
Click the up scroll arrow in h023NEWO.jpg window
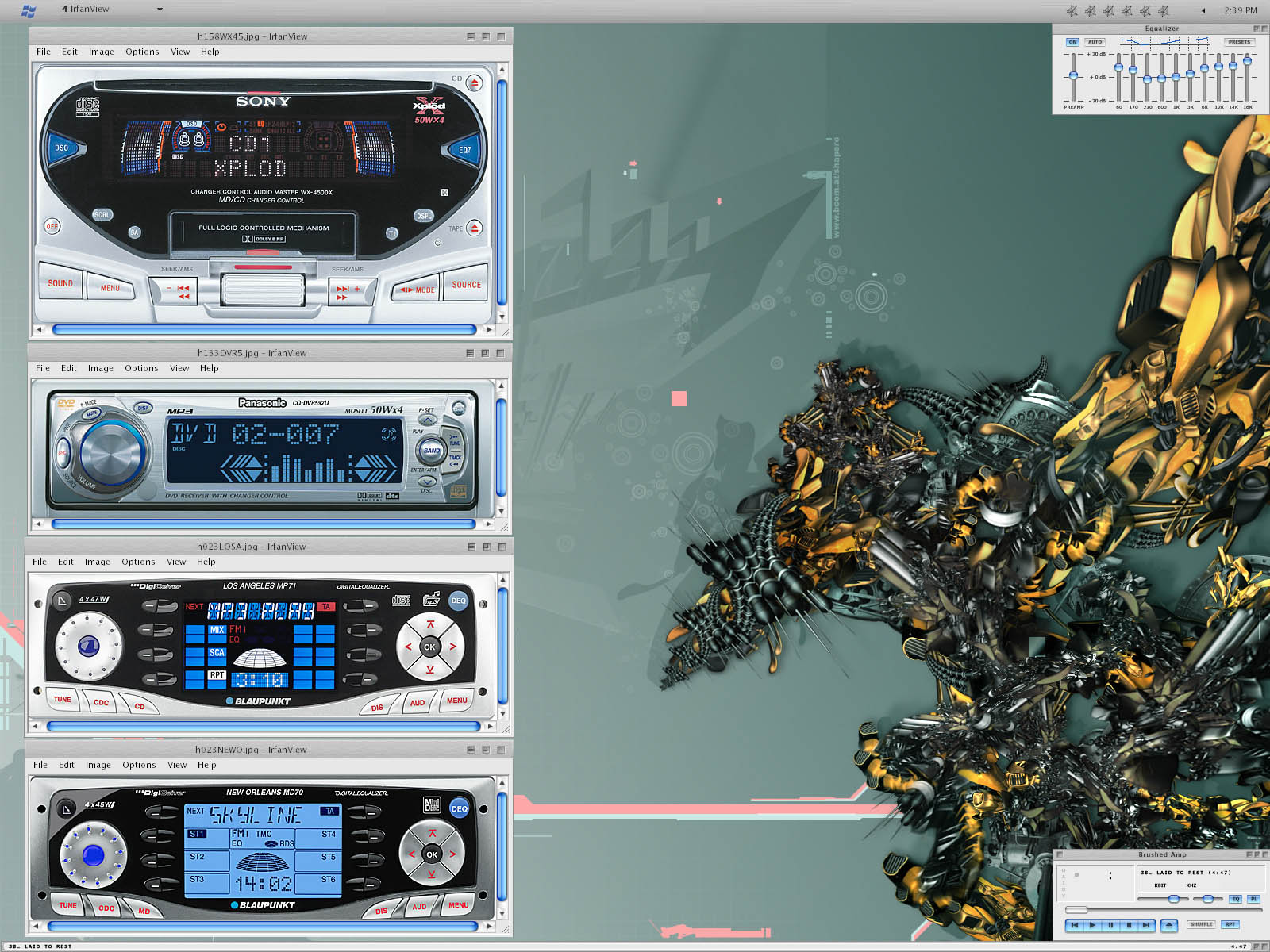click(x=502, y=783)
